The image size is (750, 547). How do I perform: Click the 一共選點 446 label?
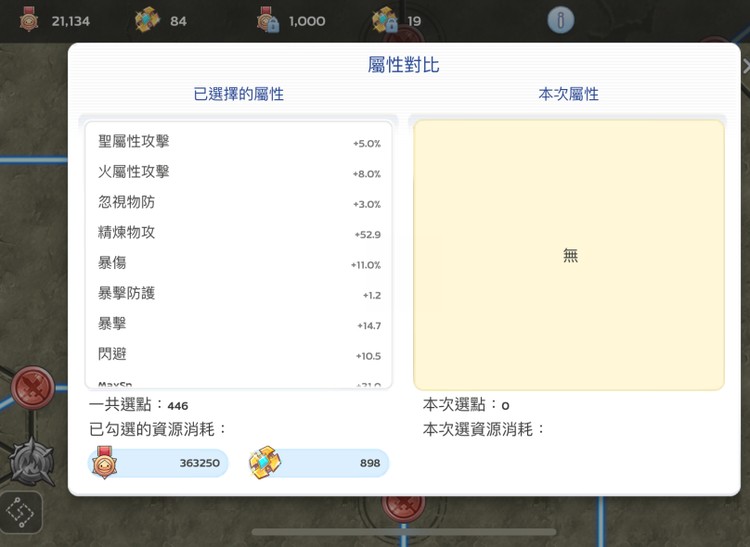138,405
